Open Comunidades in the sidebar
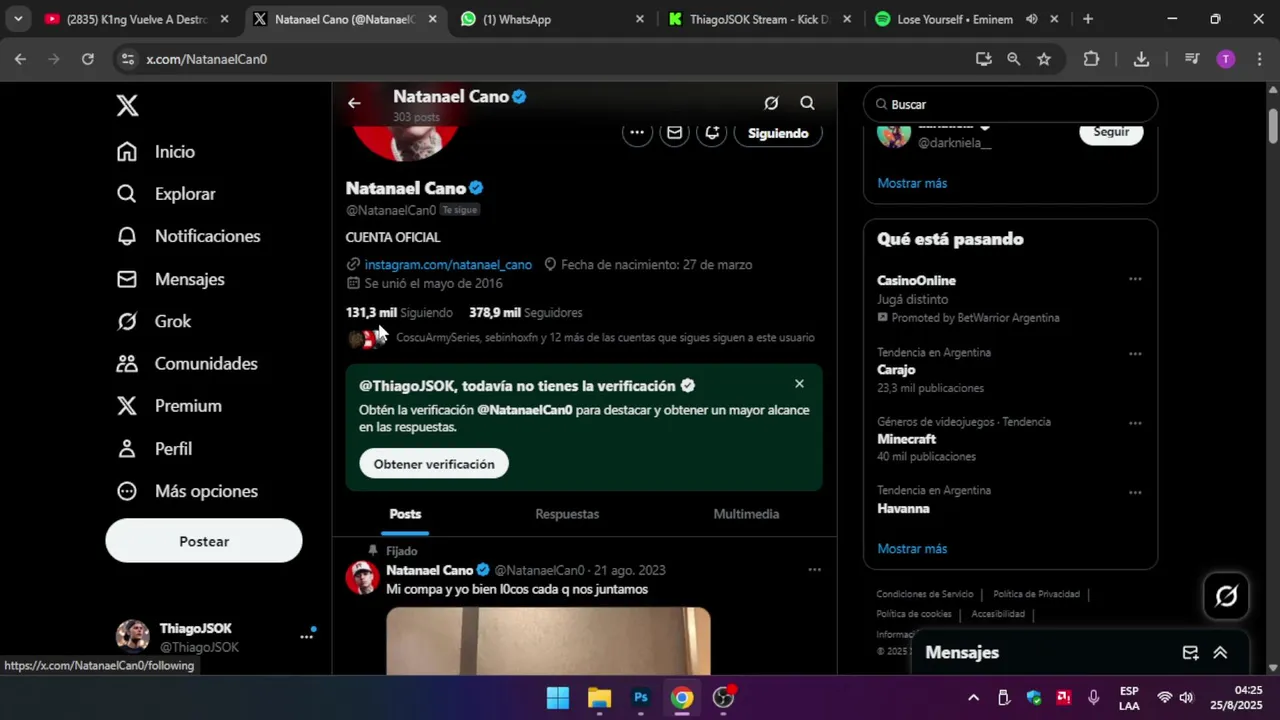The height and width of the screenshot is (720, 1280). 186,364
